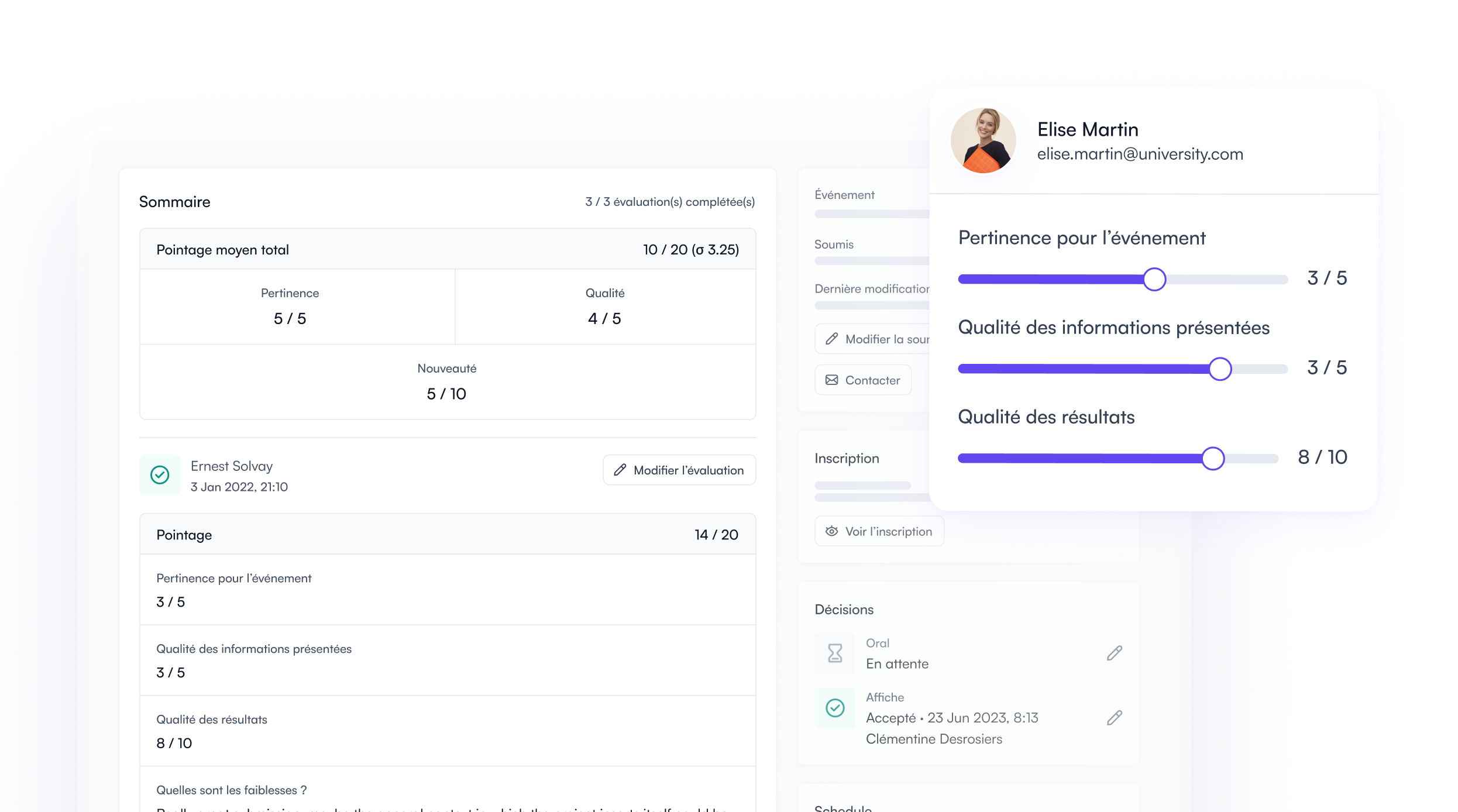The height and width of the screenshot is (812, 1458).
Task: Click the green check icon for Affiche
Action: [835, 708]
